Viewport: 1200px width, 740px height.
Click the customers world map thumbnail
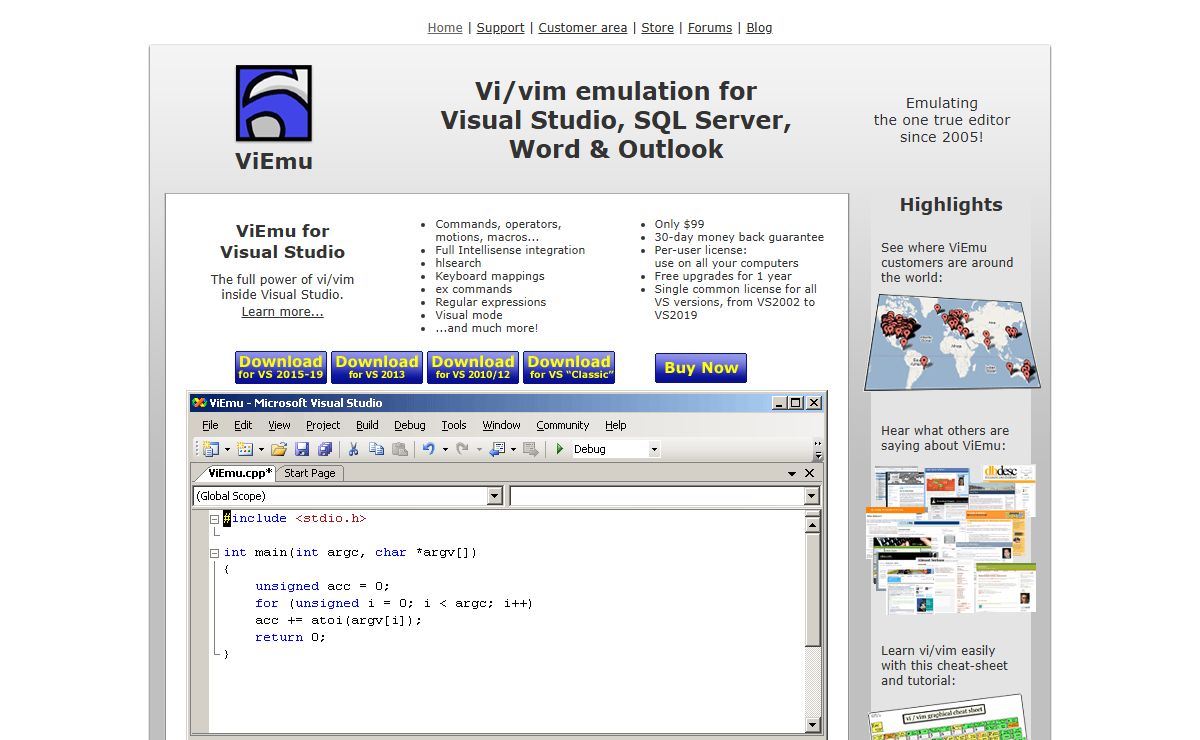pyautogui.click(x=952, y=342)
